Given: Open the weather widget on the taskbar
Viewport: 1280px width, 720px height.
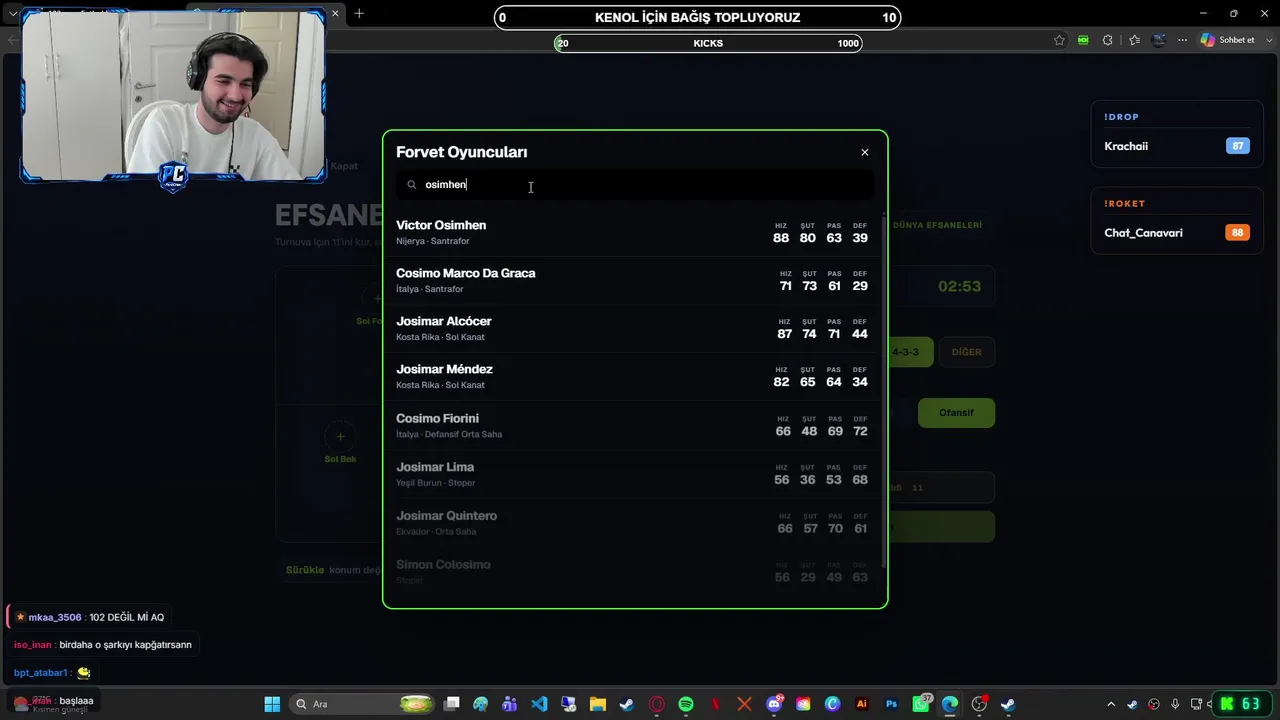Looking at the screenshot, I should 50,704.
